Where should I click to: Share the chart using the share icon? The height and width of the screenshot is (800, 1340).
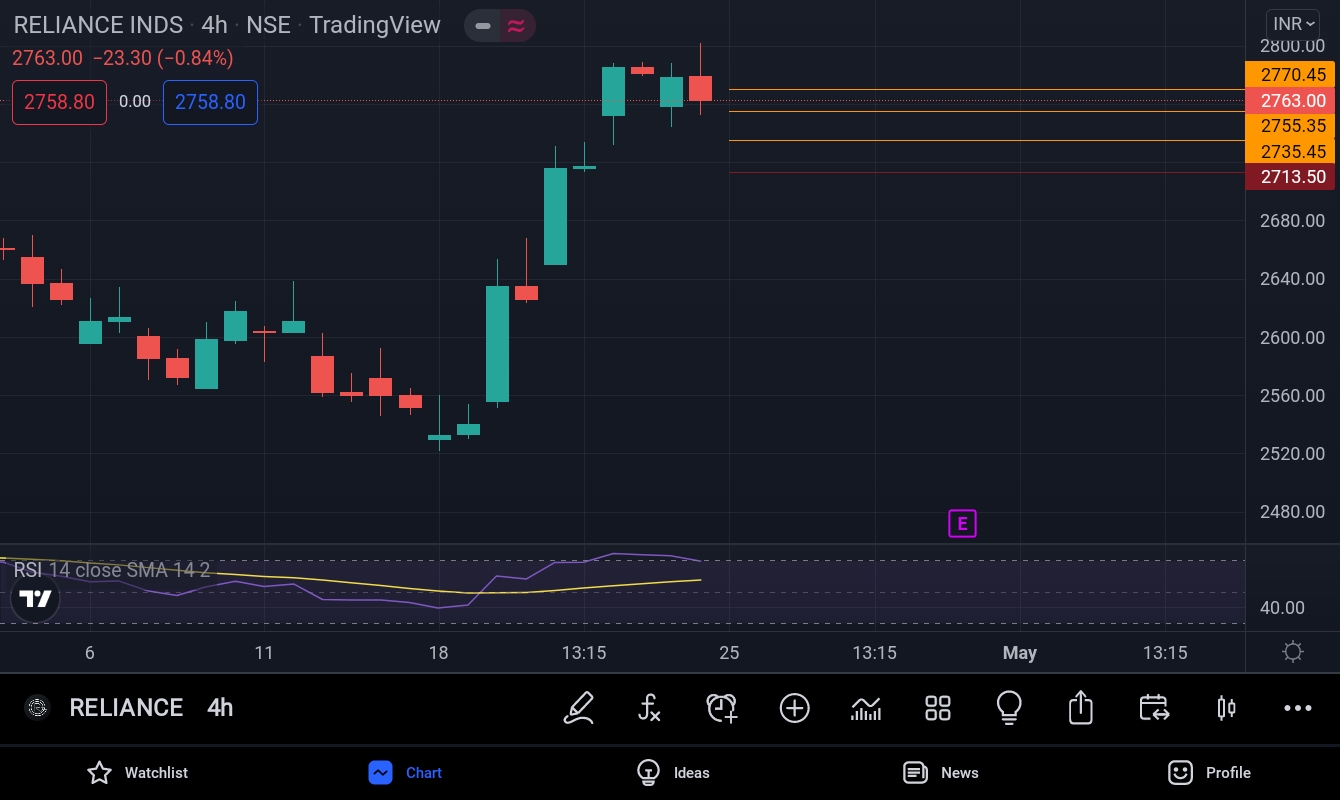tap(1080, 708)
